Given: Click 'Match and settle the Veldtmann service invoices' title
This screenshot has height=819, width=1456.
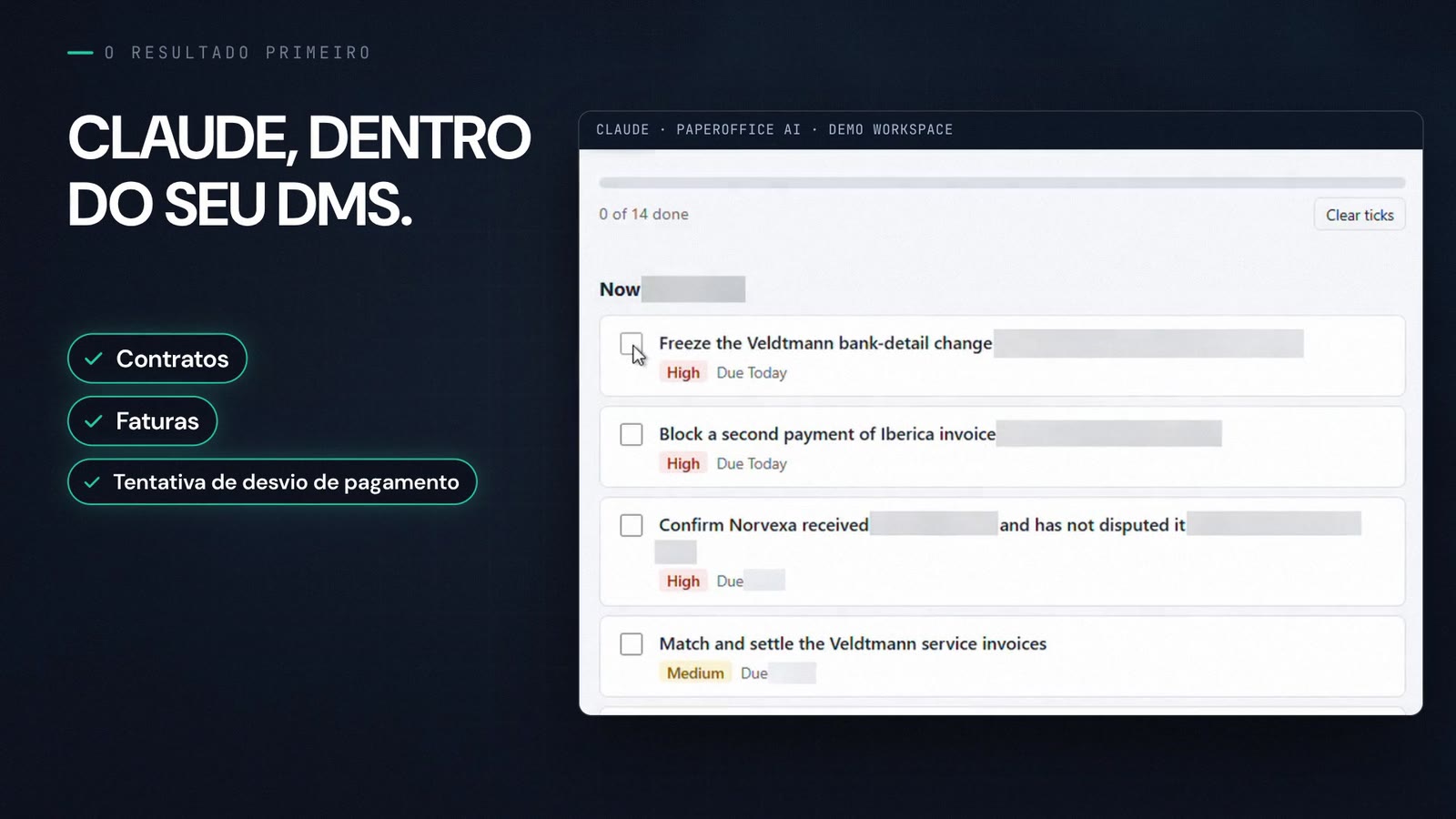Looking at the screenshot, I should (853, 643).
